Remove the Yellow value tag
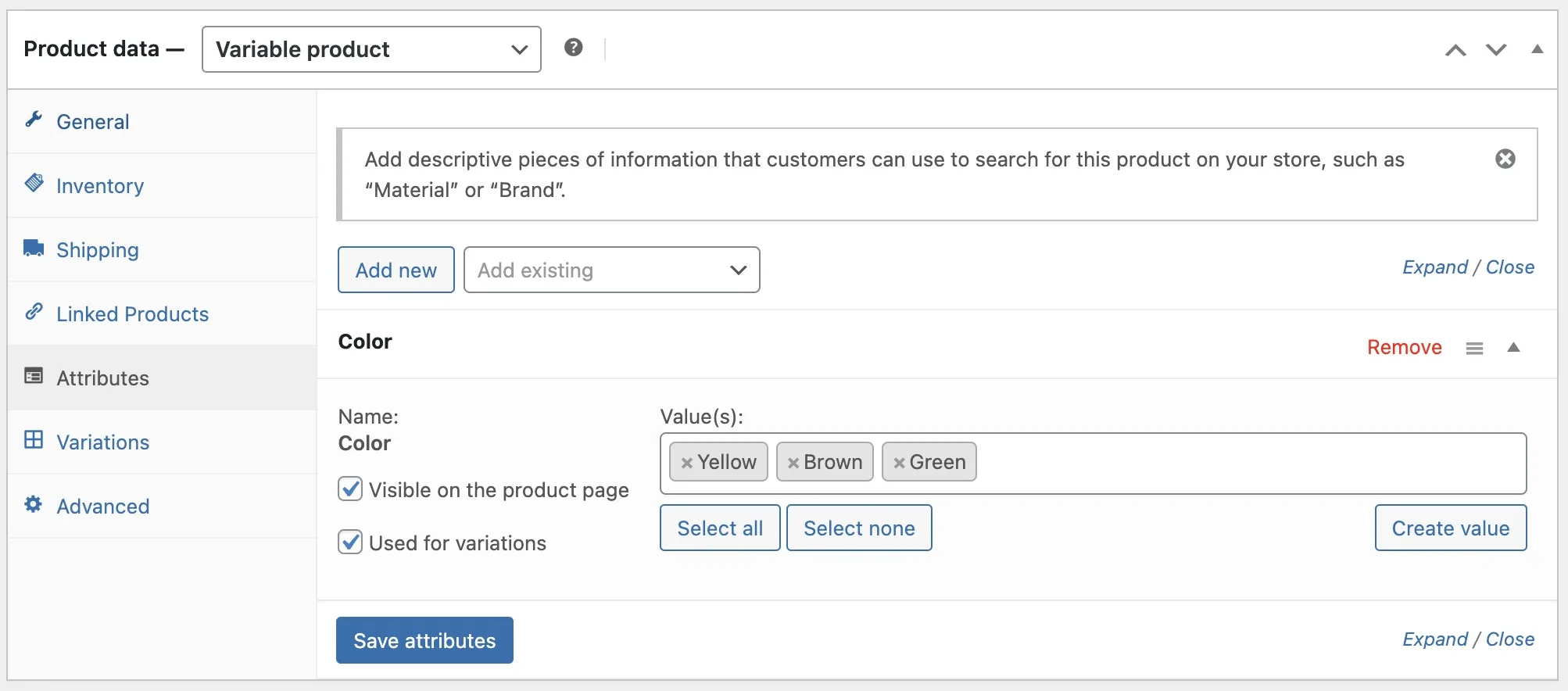Screen dimensions: 1568x691 (x=686, y=463)
